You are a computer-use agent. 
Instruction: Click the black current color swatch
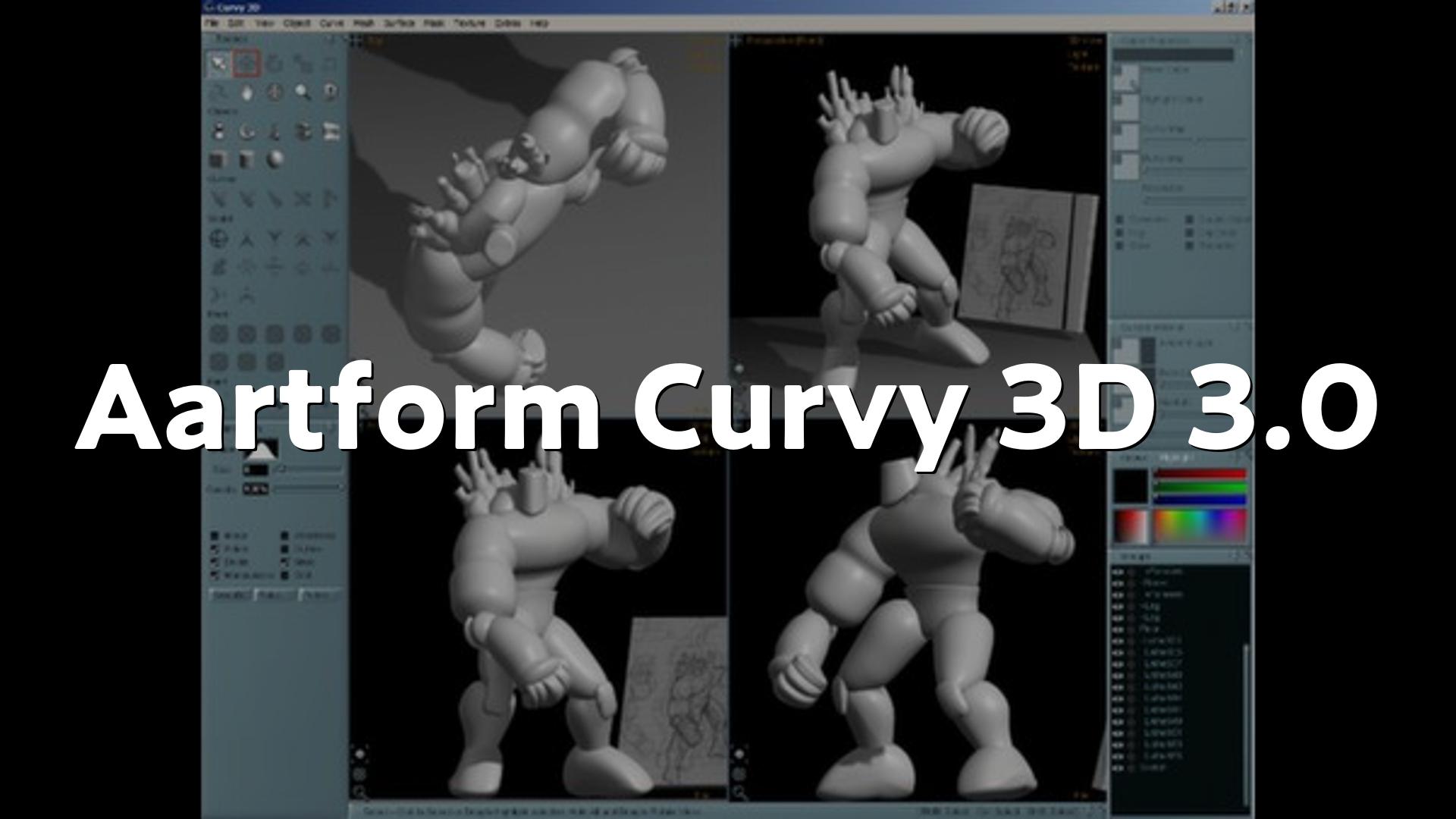click(x=1130, y=486)
